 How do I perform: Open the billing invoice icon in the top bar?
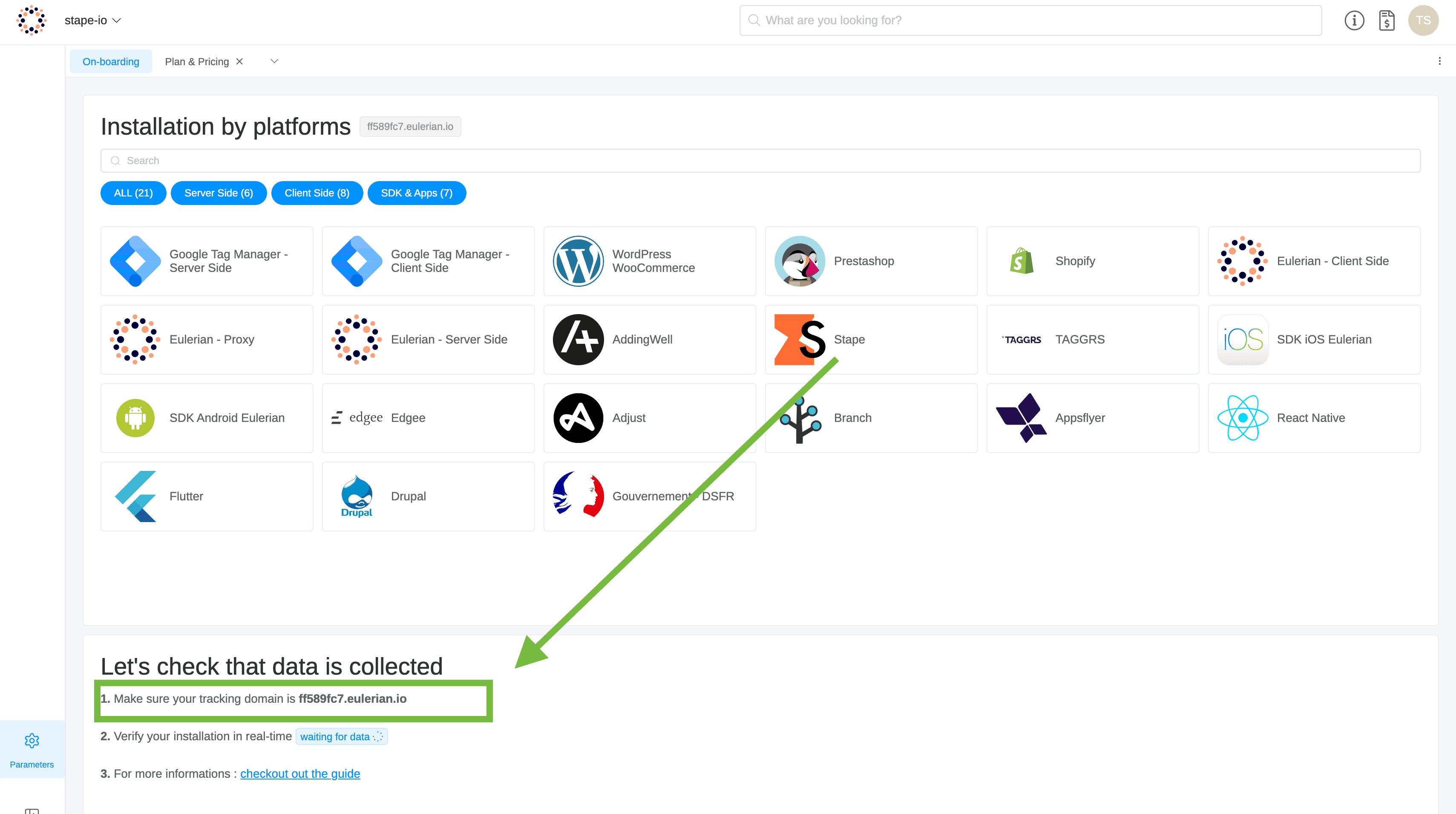[x=1387, y=20]
